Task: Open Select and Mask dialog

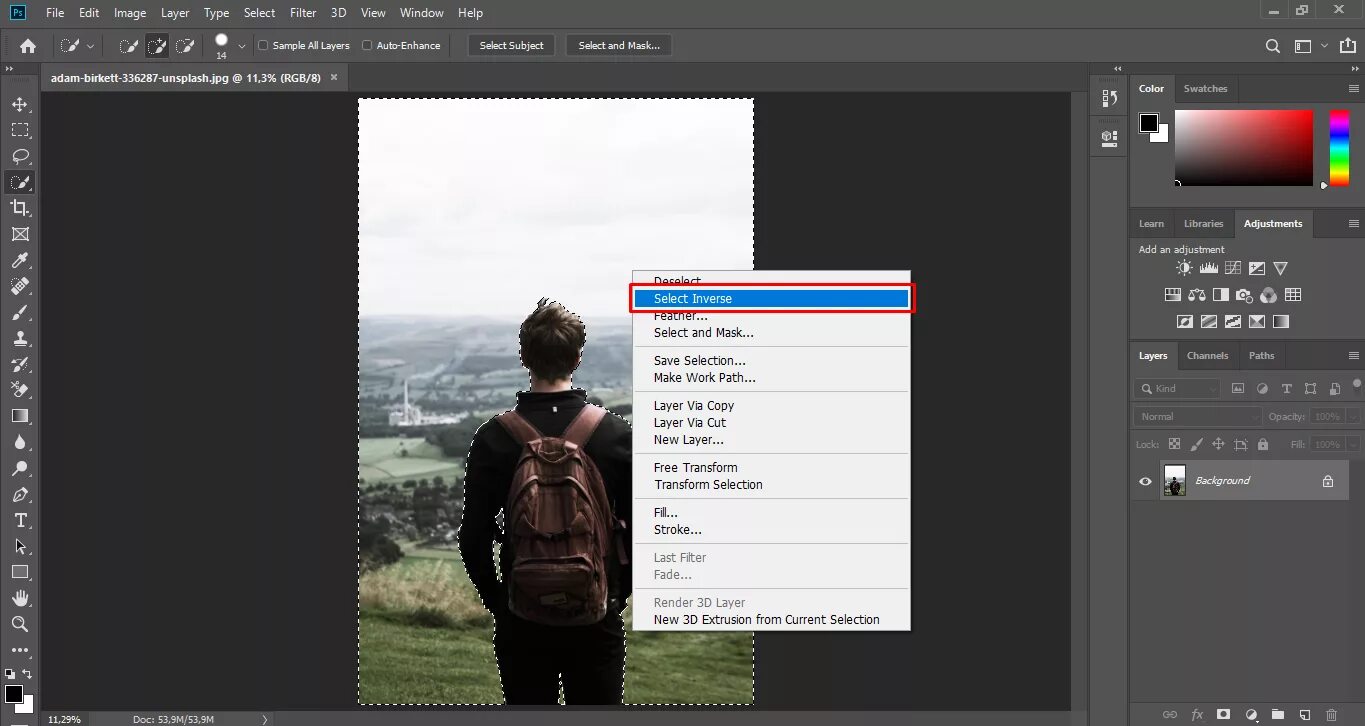Action: tap(618, 45)
